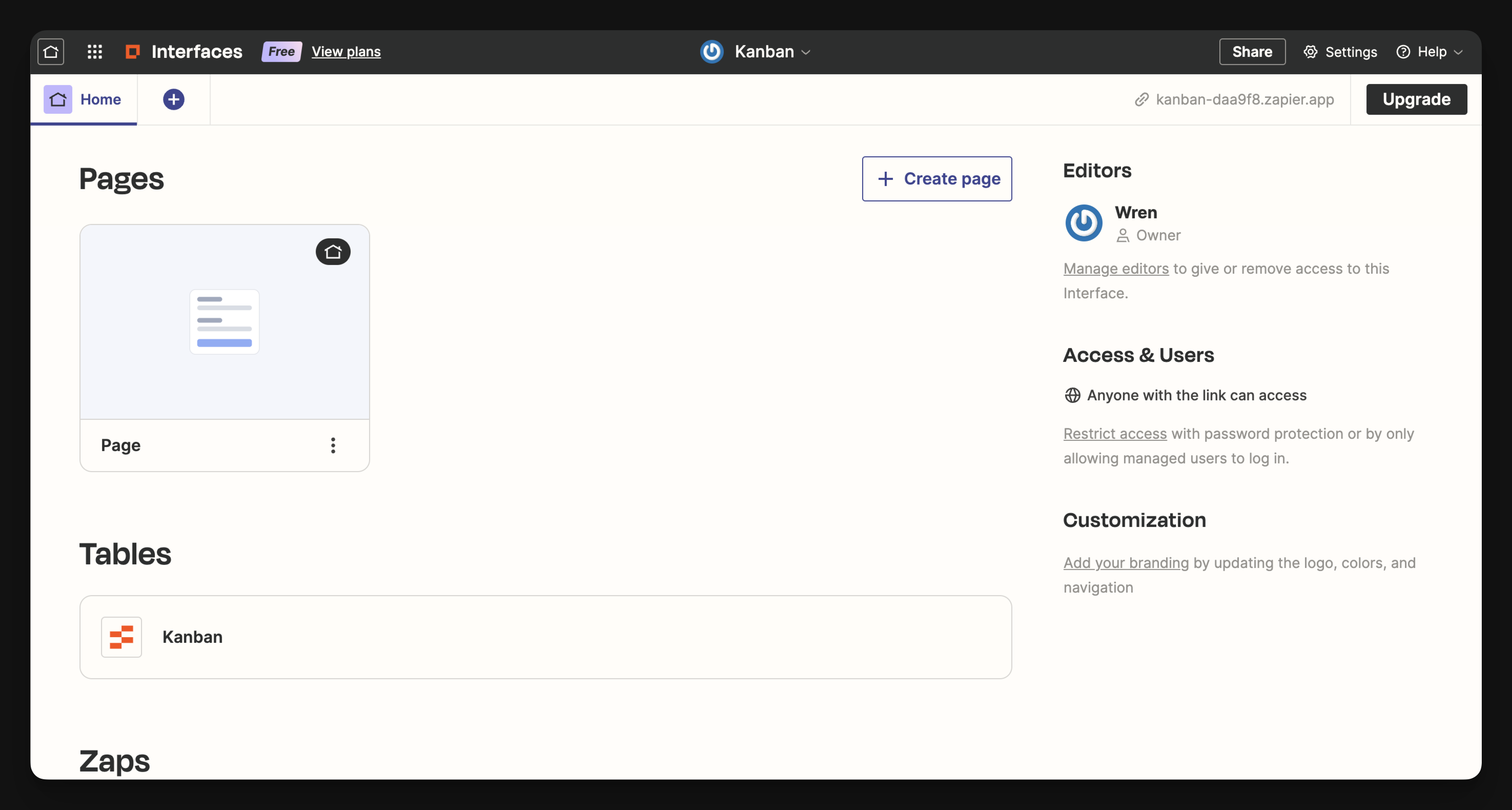The image size is (1512, 810).
Task: Open the Kanban table row
Action: tap(545, 637)
